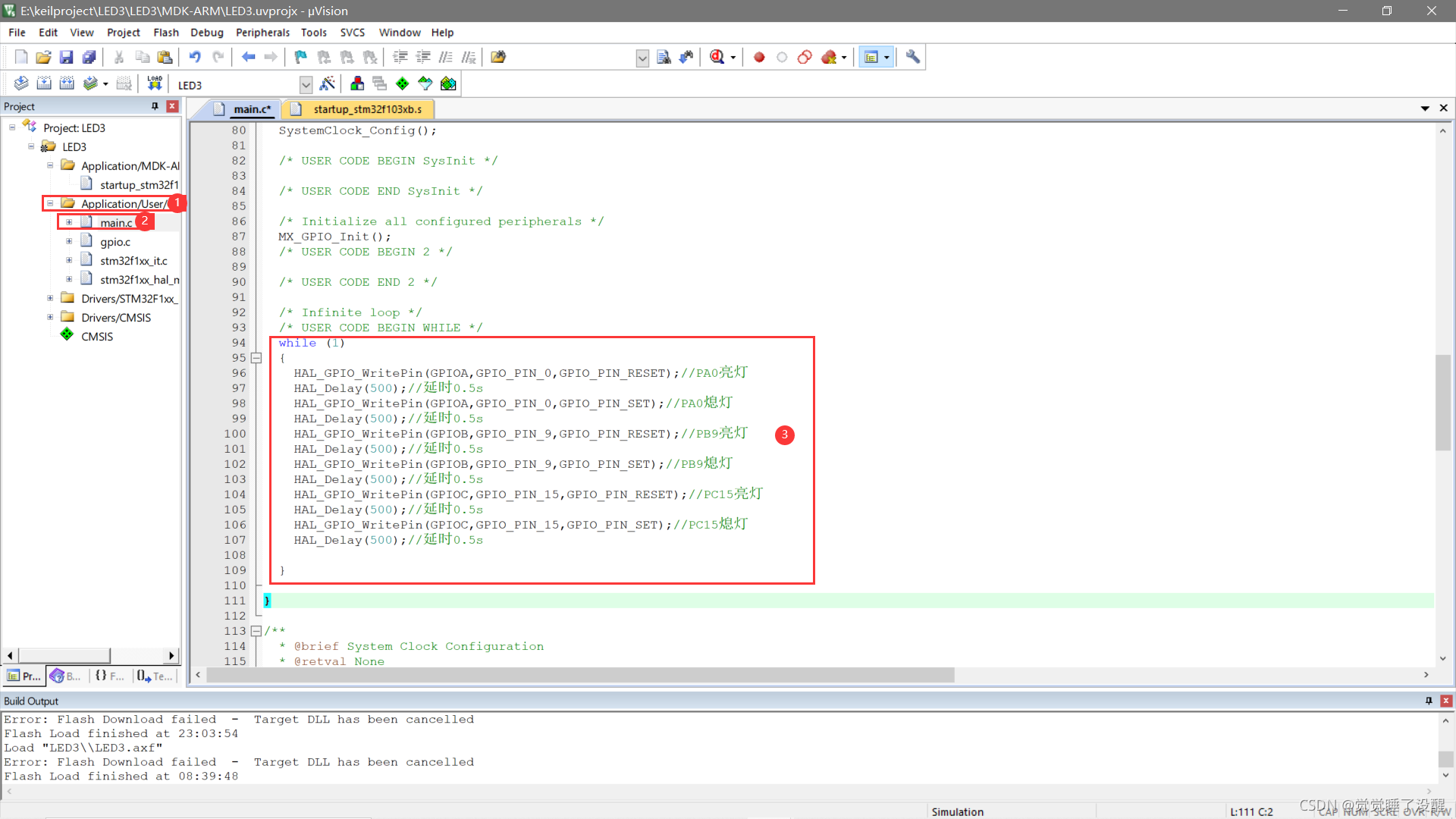Toggle pin on the Build Output panel
Screen dimensions: 1456x819
click(x=1429, y=701)
